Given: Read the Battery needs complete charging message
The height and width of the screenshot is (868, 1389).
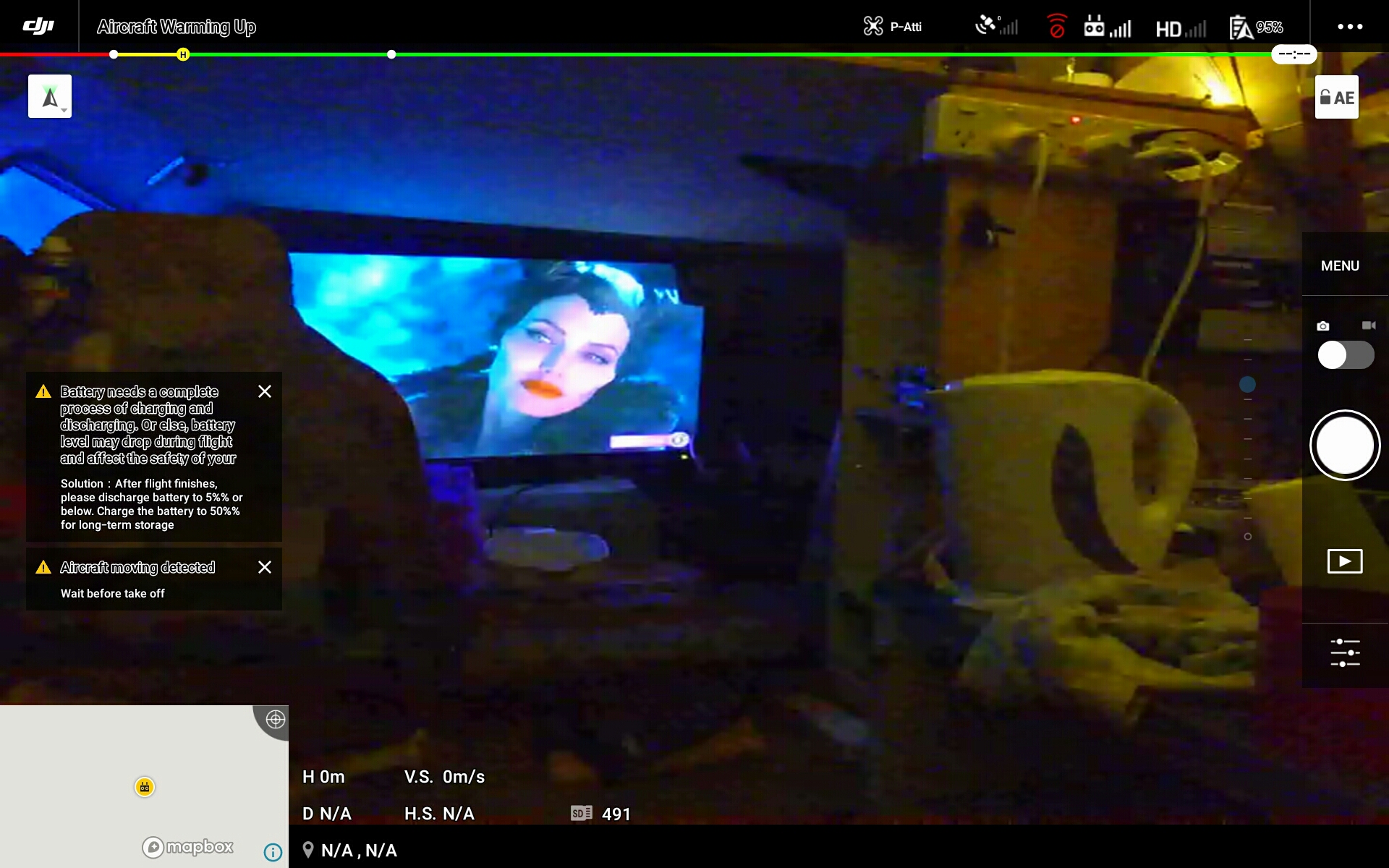Looking at the screenshot, I should [148, 425].
